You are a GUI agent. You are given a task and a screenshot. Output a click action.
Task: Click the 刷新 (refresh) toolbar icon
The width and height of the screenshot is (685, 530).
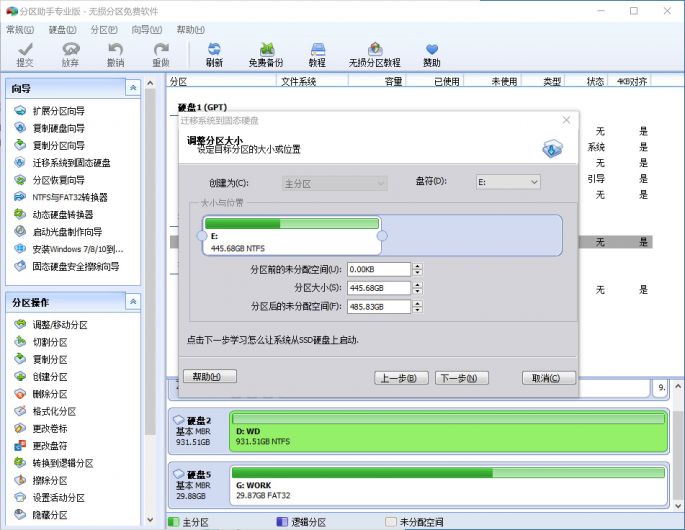click(214, 53)
